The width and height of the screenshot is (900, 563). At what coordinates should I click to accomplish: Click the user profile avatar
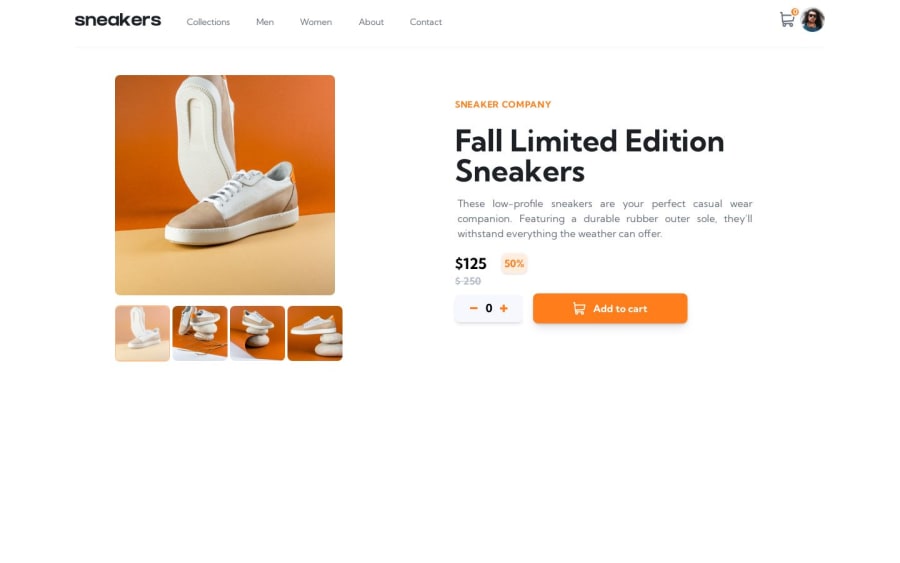pyautogui.click(x=812, y=20)
